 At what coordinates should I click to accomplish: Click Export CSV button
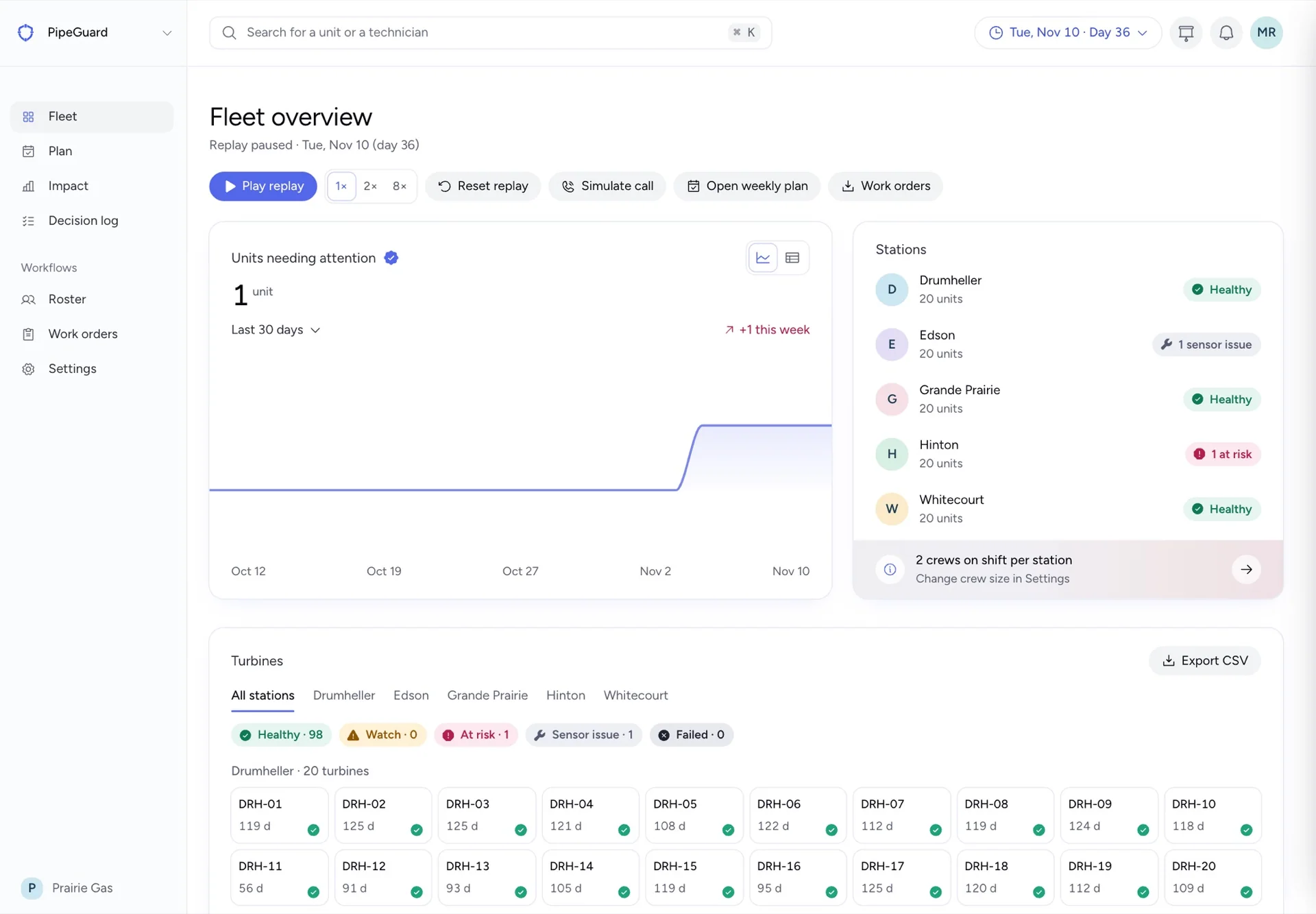click(x=1205, y=660)
